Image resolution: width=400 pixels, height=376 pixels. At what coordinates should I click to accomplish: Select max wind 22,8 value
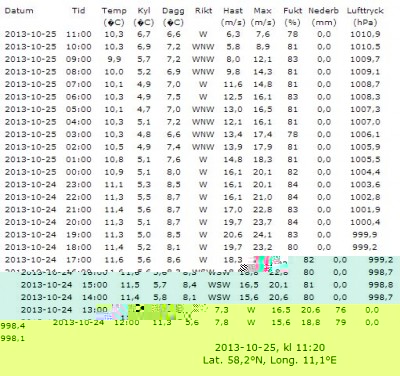click(x=263, y=210)
